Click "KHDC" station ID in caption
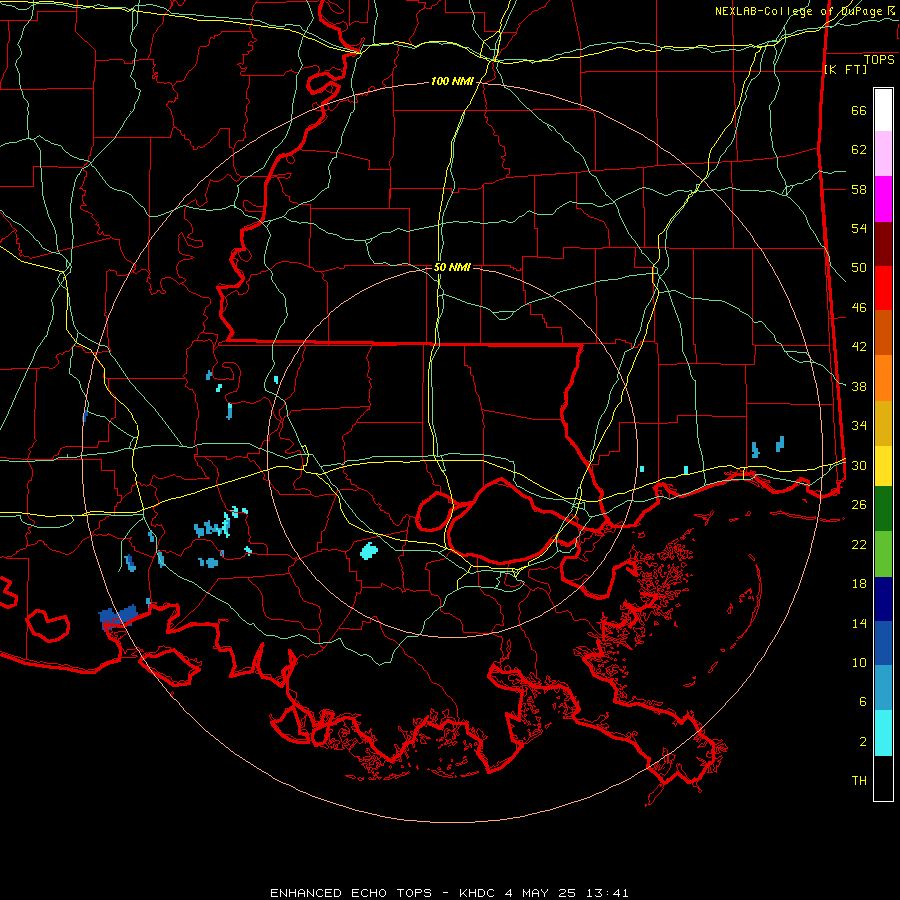The height and width of the screenshot is (900, 900). 478,893
